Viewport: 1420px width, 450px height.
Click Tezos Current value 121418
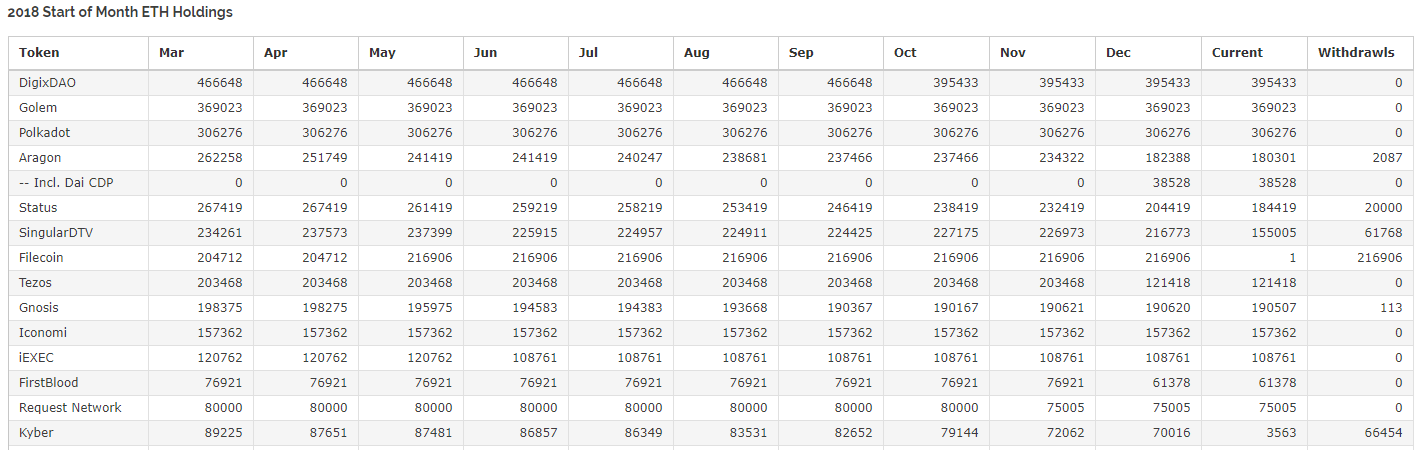[x=1273, y=283]
